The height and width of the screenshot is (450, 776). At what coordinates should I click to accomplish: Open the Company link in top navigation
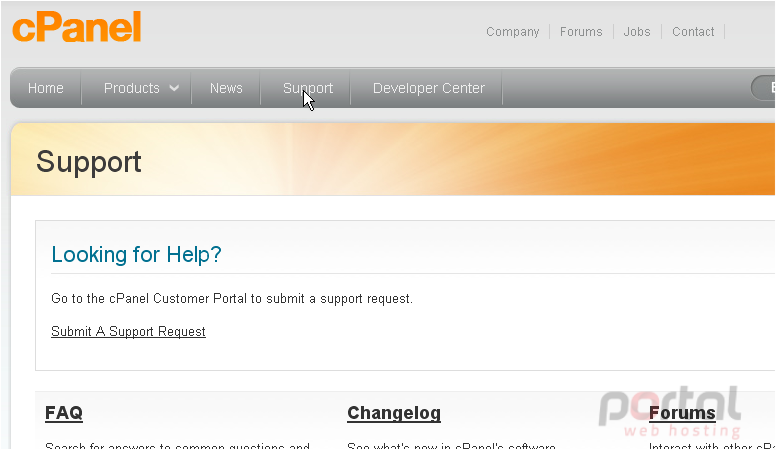pos(512,32)
